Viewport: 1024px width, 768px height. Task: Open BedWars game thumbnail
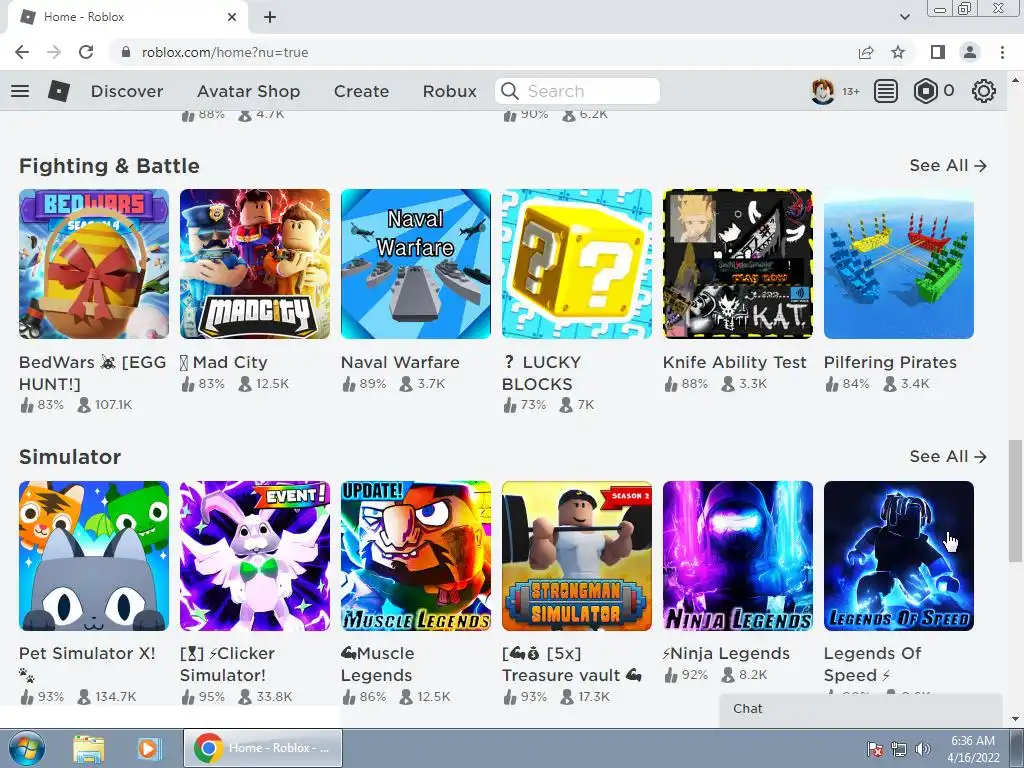pos(94,264)
